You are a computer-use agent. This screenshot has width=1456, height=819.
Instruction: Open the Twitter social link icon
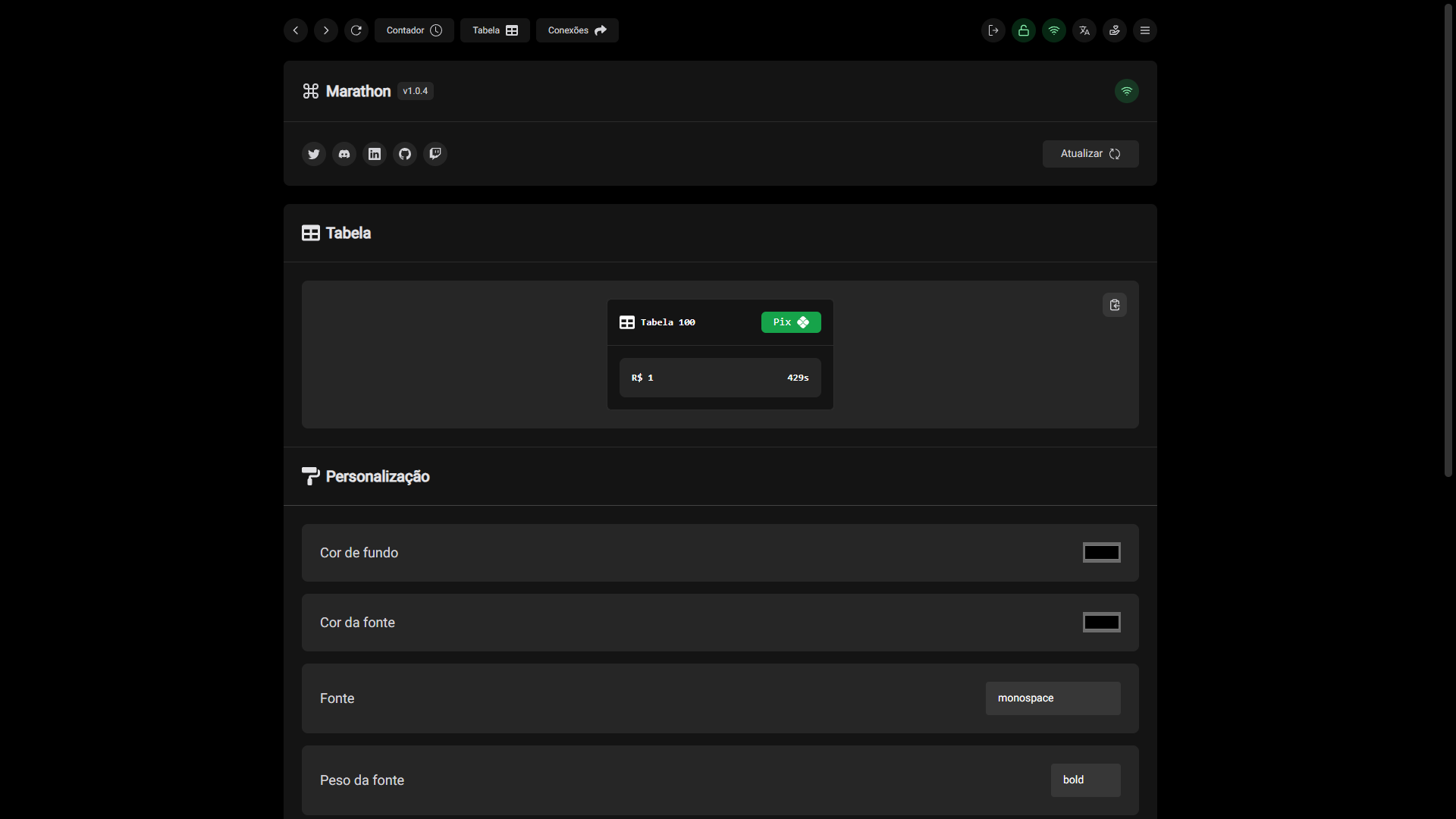point(313,154)
